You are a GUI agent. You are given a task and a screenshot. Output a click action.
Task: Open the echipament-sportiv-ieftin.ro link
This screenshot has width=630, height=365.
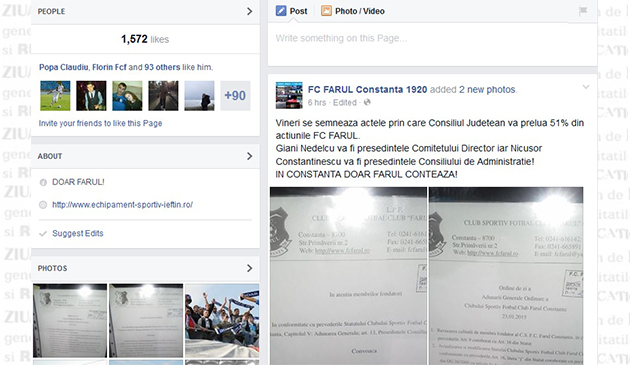pyautogui.click(x=123, y=205)
